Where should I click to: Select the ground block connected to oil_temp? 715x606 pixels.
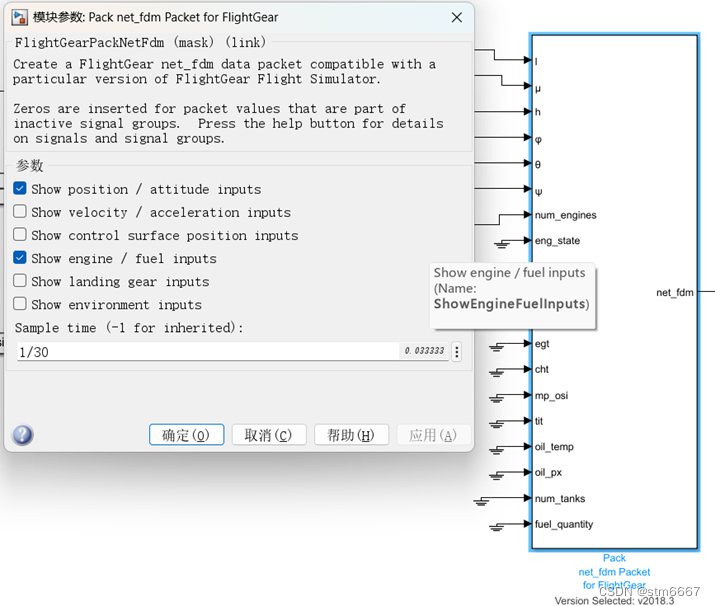[496, 451]
